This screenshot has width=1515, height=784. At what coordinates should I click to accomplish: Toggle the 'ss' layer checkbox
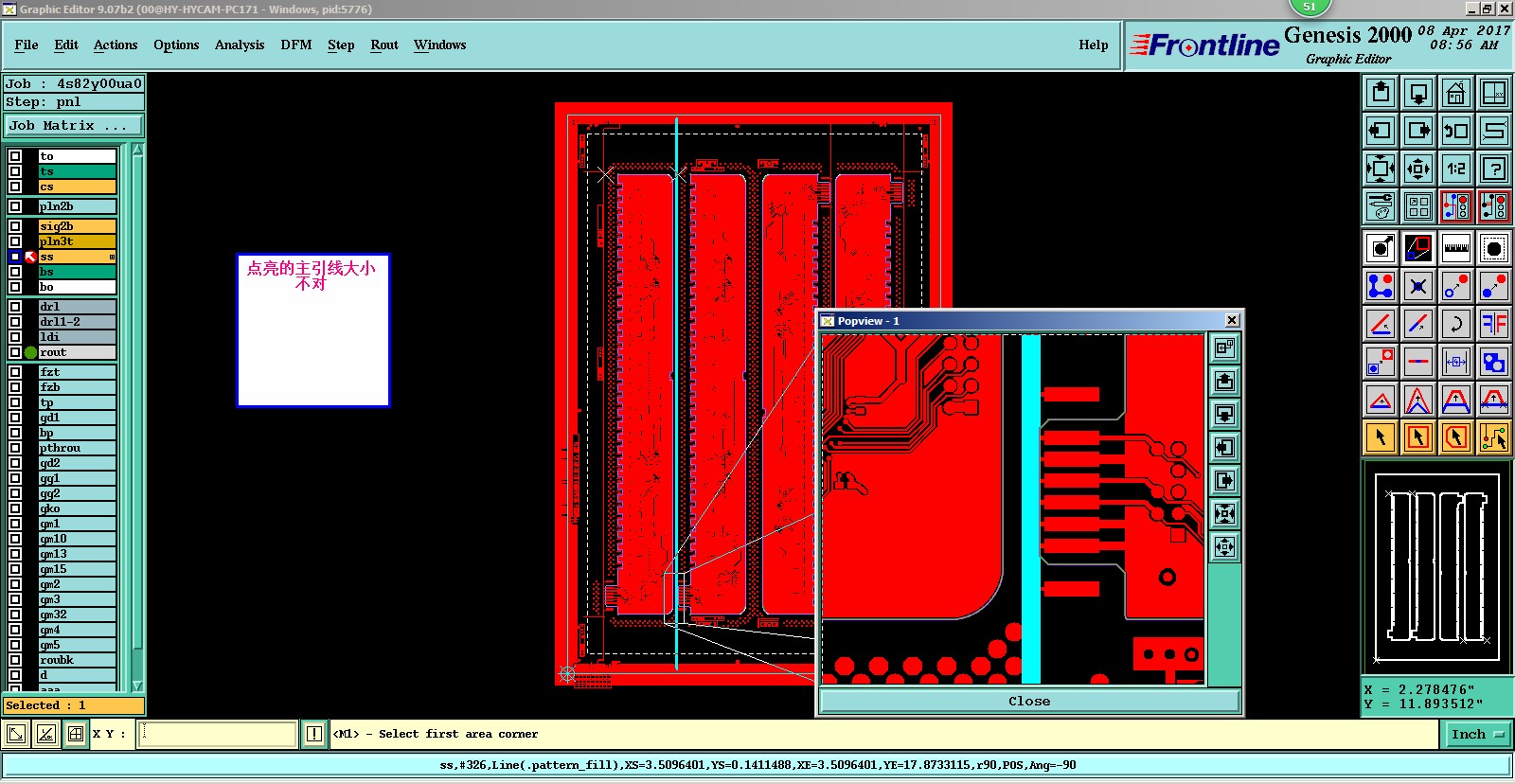15,257
